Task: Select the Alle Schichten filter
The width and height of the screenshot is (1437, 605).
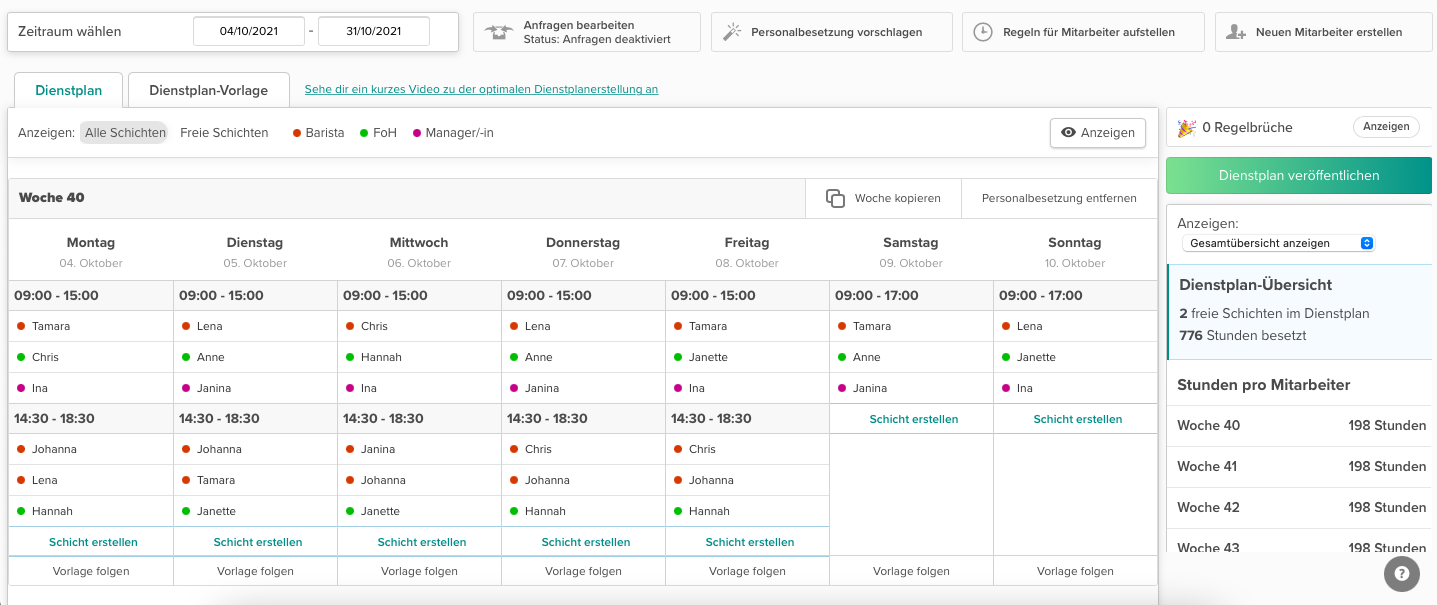Action: pos(124,132)
